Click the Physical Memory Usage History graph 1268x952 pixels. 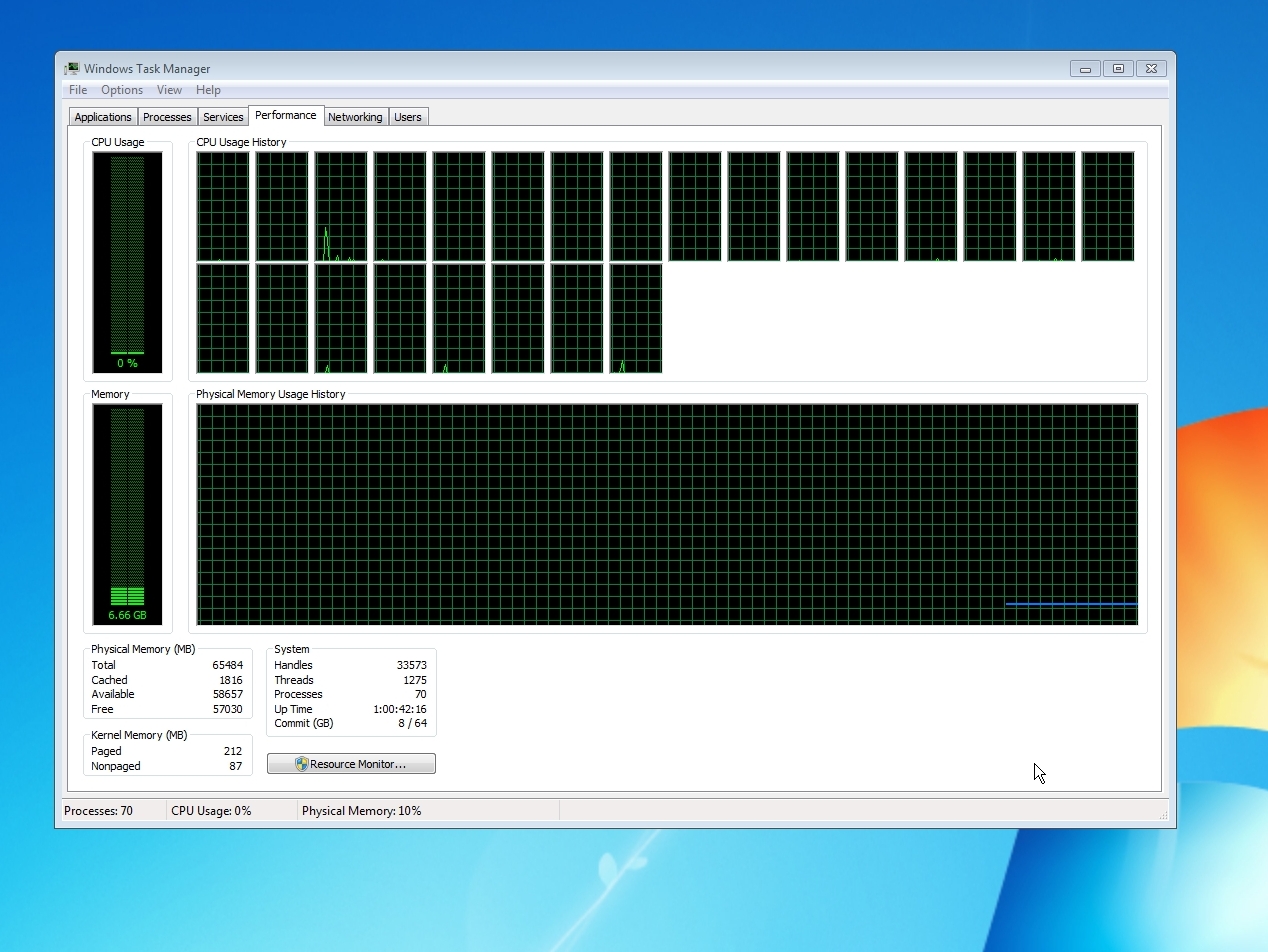click(x=667, y=514)
